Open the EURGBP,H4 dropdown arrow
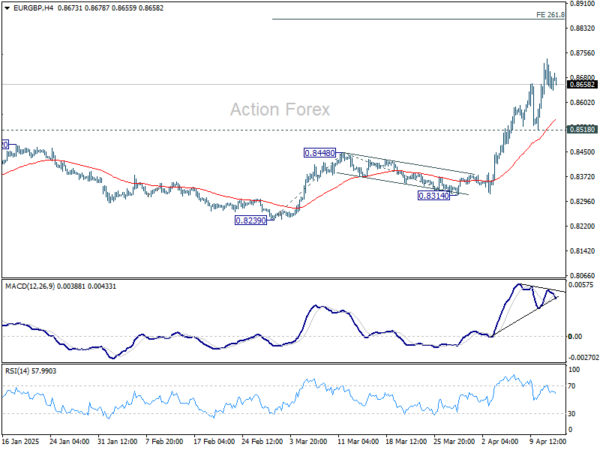The image size is (600, 450). pyautogui.click(x=7, y=8)
